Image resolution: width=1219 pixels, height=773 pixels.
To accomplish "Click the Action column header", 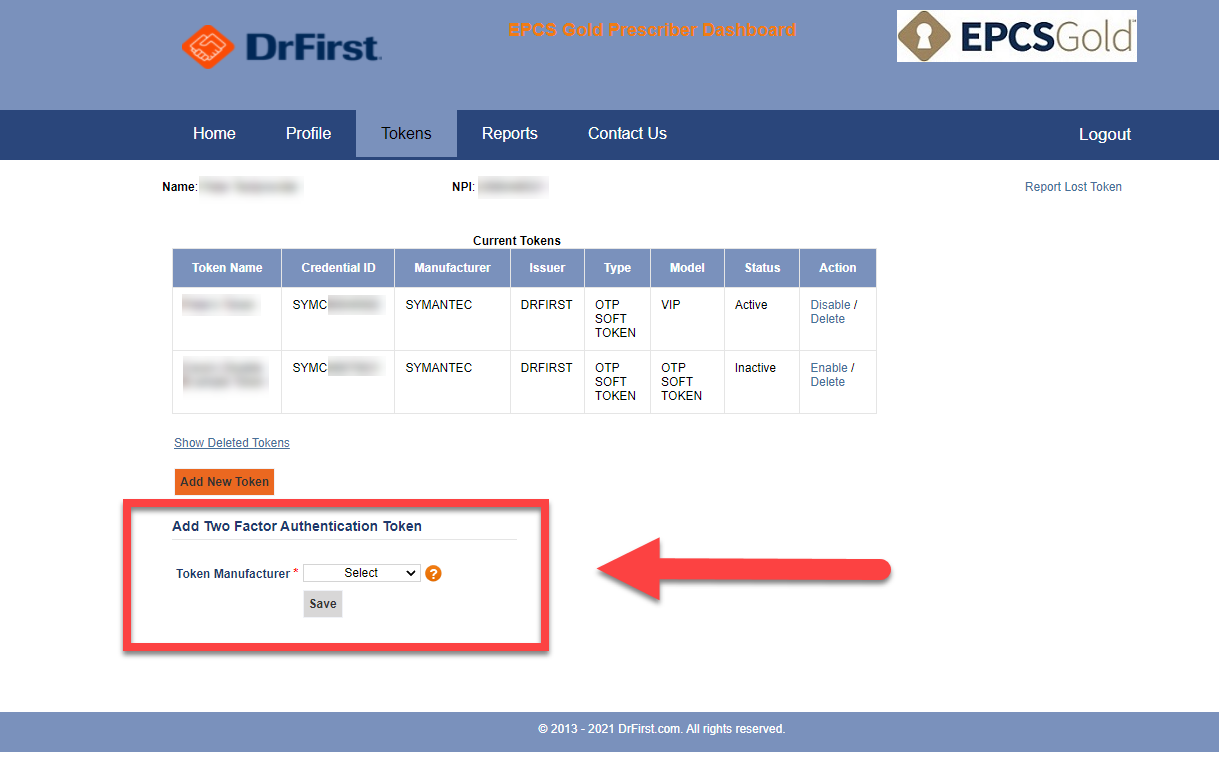I will (x=838, y=268).
